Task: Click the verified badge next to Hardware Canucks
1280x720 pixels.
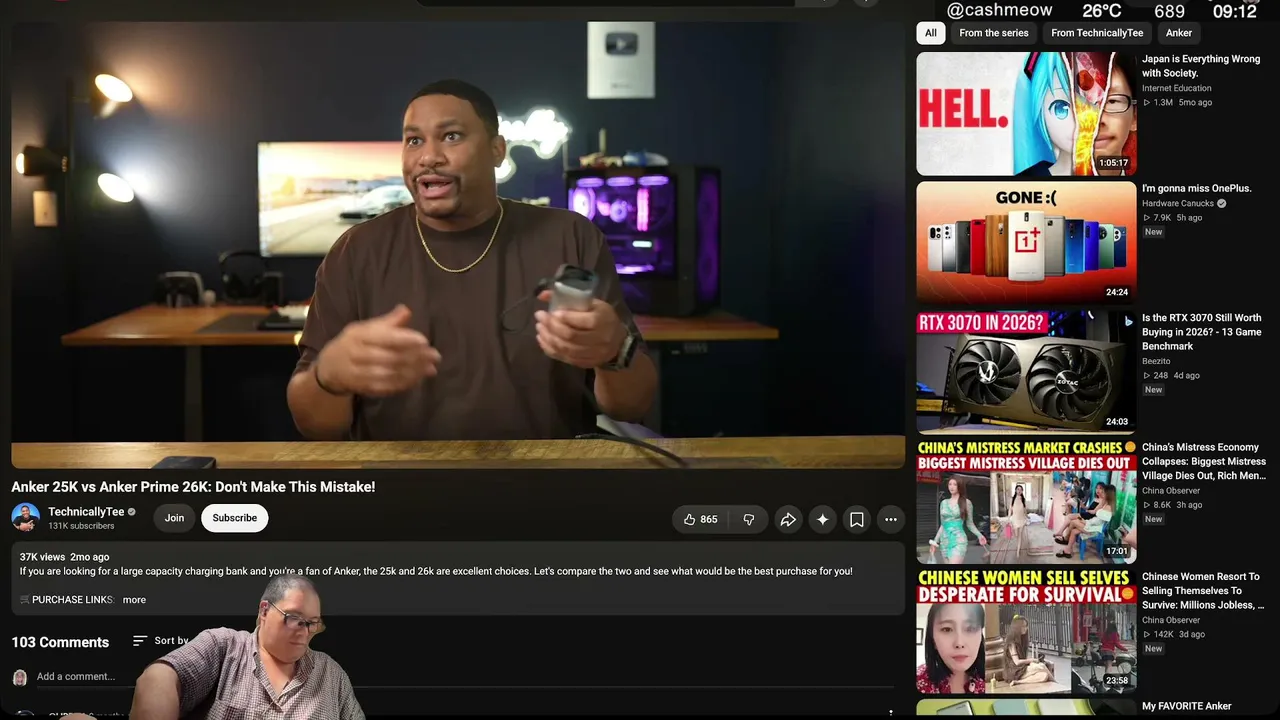Action: pos(1222,203)
